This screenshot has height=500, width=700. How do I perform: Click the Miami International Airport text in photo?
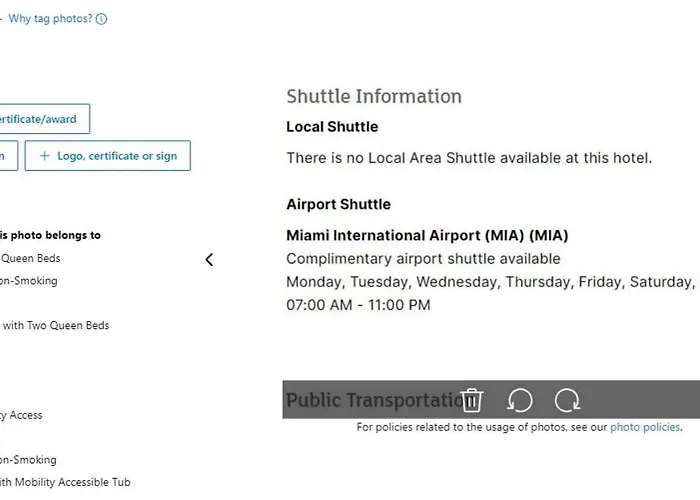pyautogui.click(x=427, y=235)
